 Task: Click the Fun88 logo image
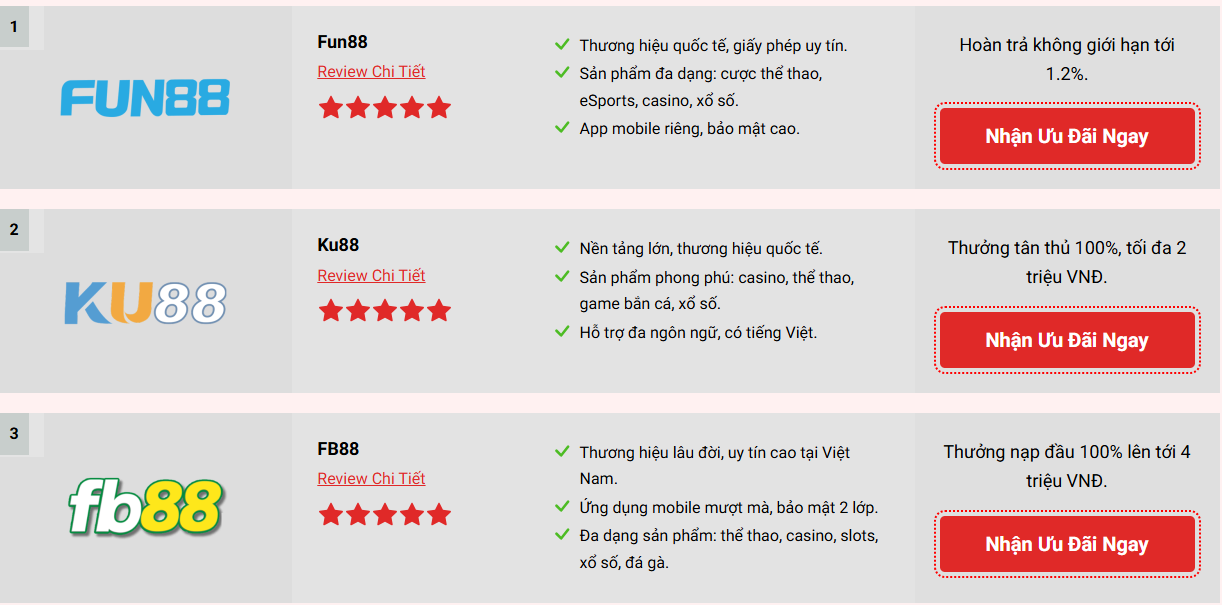pos(145,98)
